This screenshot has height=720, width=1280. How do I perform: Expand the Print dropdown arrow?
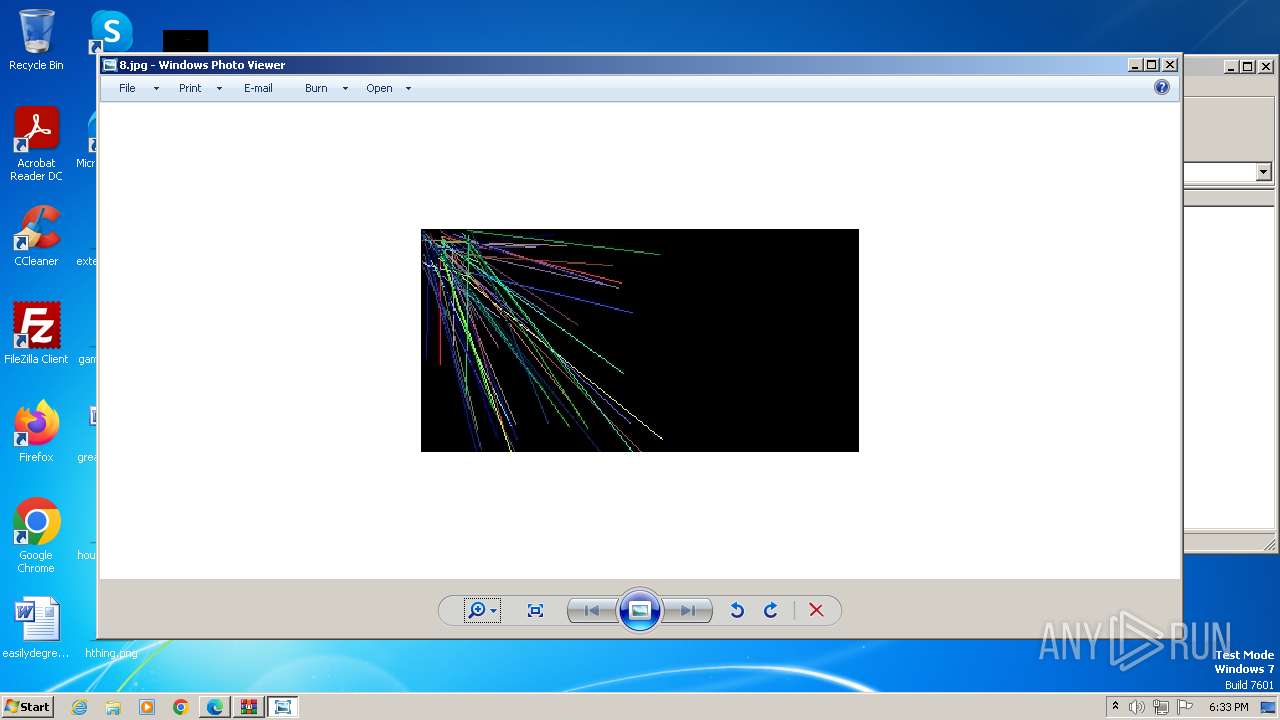point(219,88)
